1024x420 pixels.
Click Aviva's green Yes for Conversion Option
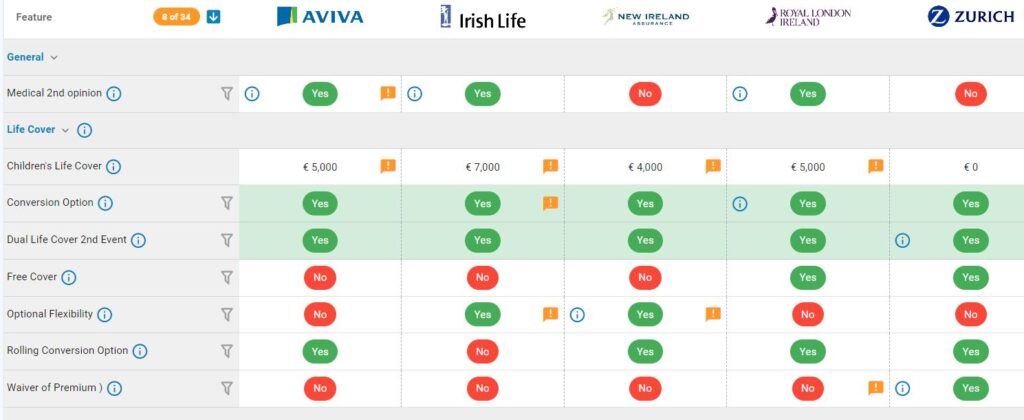(x=320, y=203)
